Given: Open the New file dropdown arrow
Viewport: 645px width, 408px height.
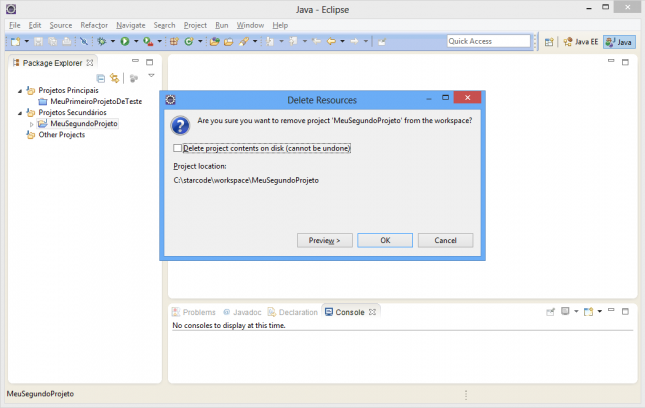Looking at the screenshot, I should (27, 42).
